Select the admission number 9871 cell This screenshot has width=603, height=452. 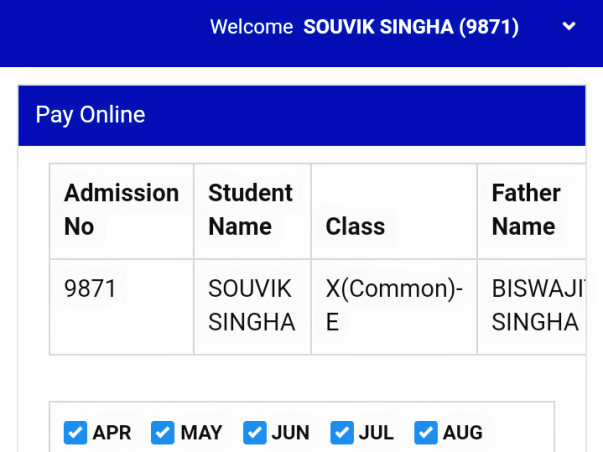[x=122, y=307]
